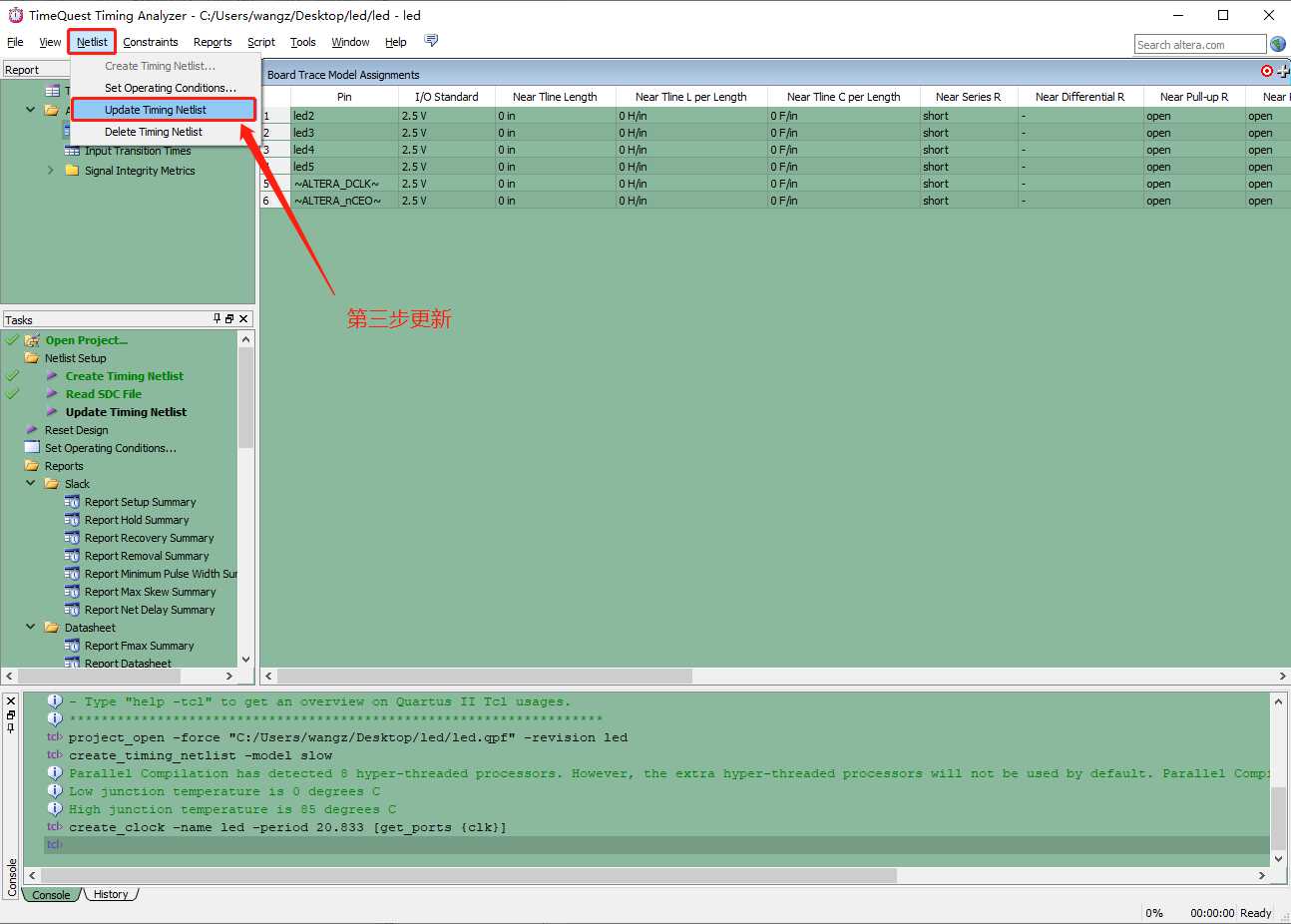
Task: Click the Reset Design task icon
Action: pos(32,430)
